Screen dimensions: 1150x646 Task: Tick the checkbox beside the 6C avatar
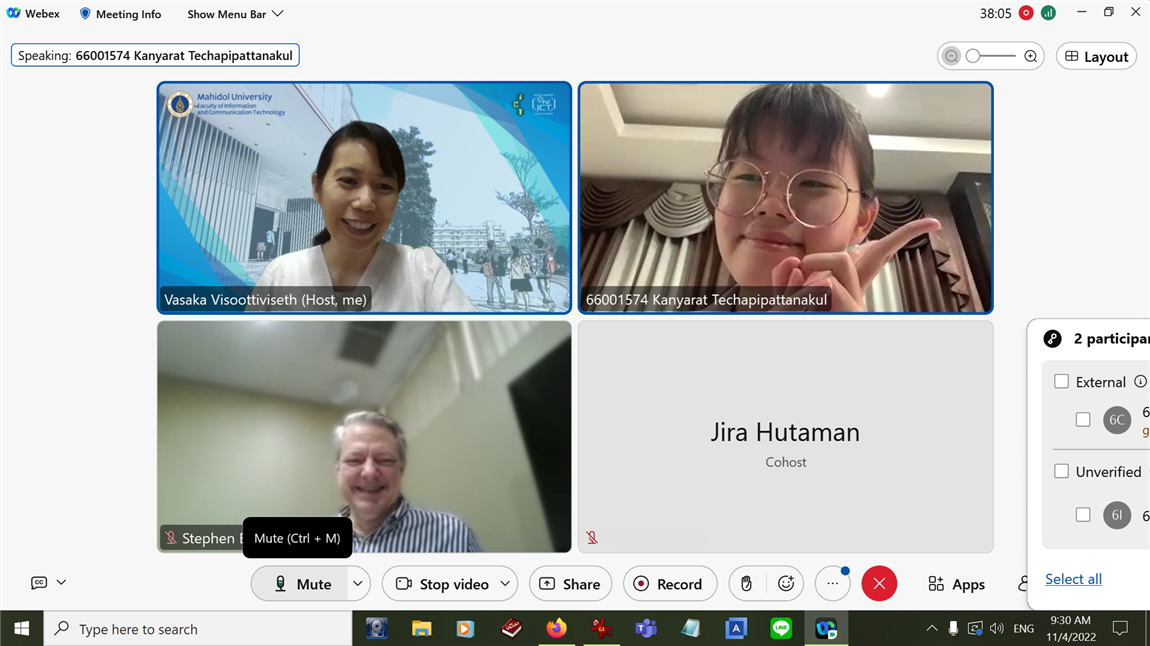1083,420
